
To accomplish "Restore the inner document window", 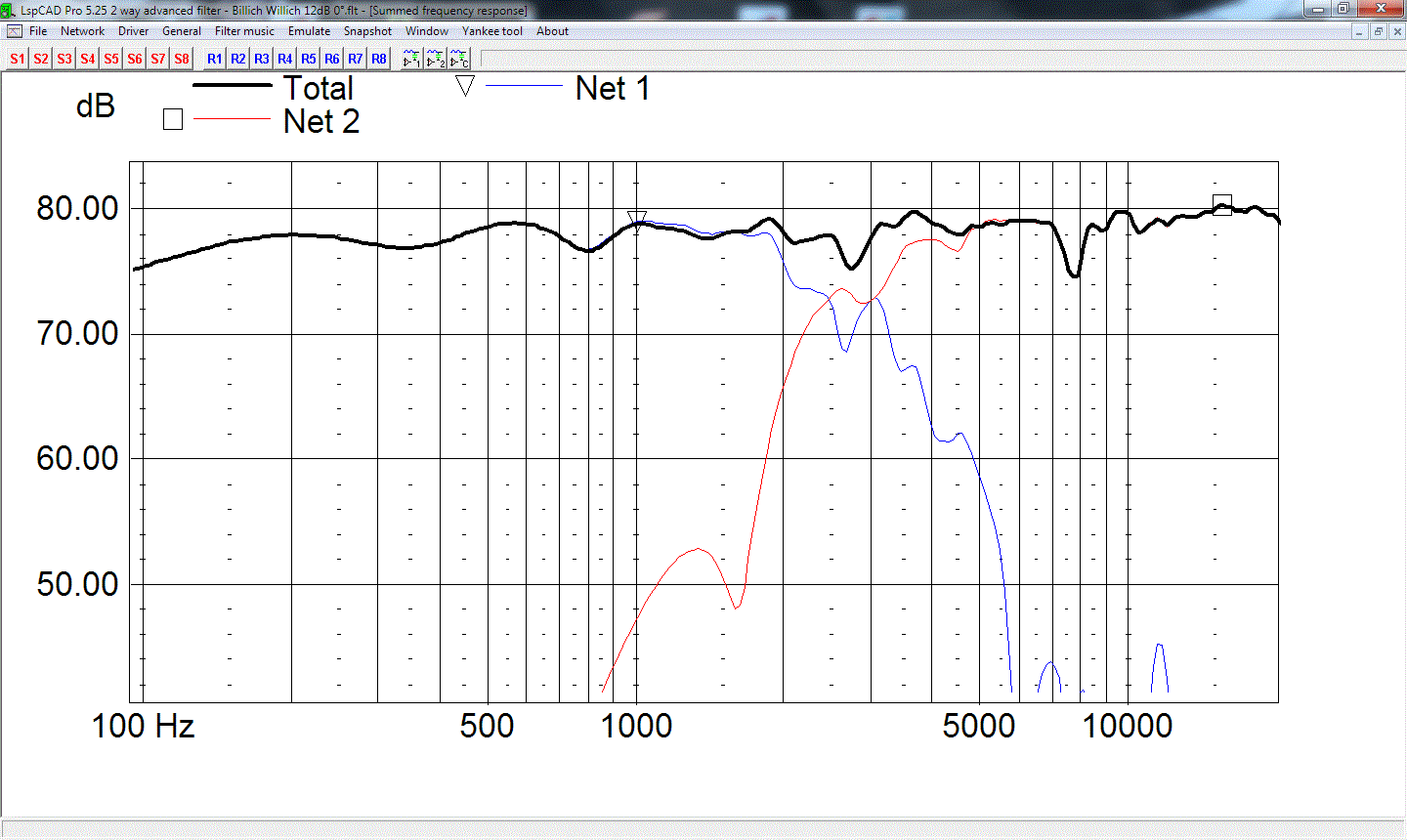I will point(1379,31).
